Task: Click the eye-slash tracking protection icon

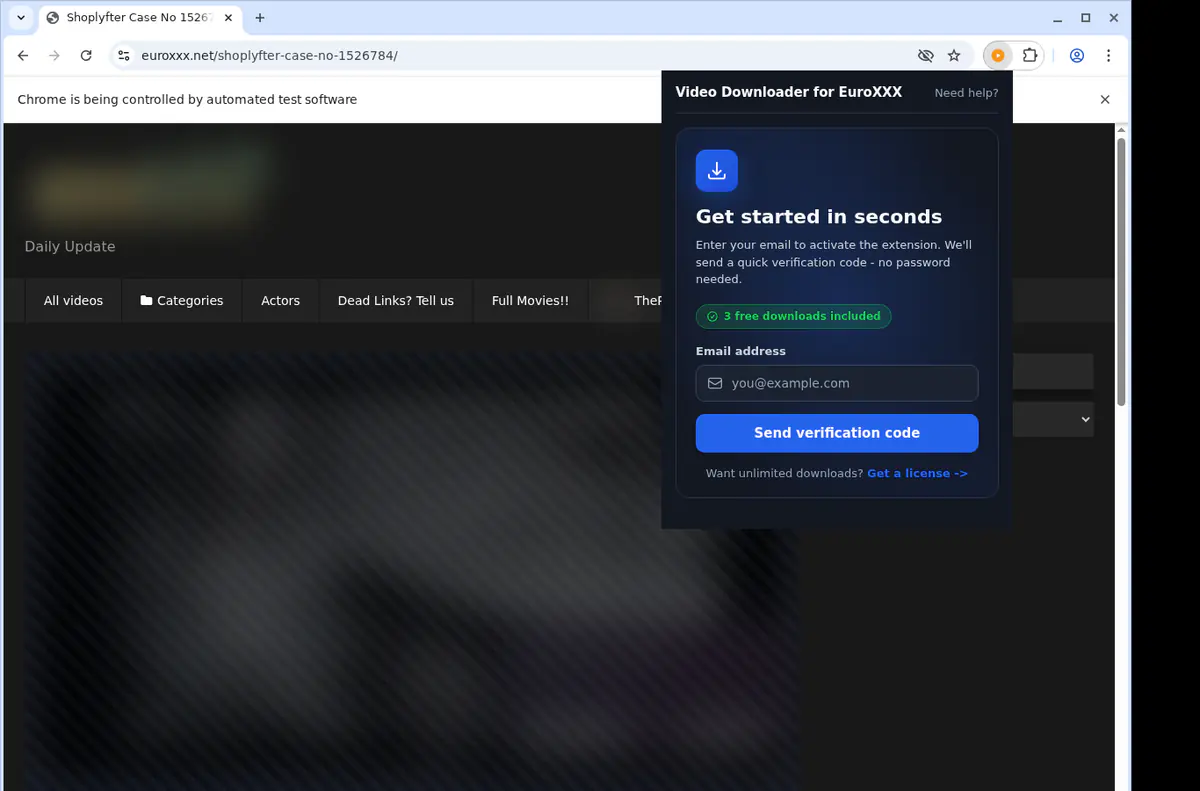Action: click(x=925, y=56)
